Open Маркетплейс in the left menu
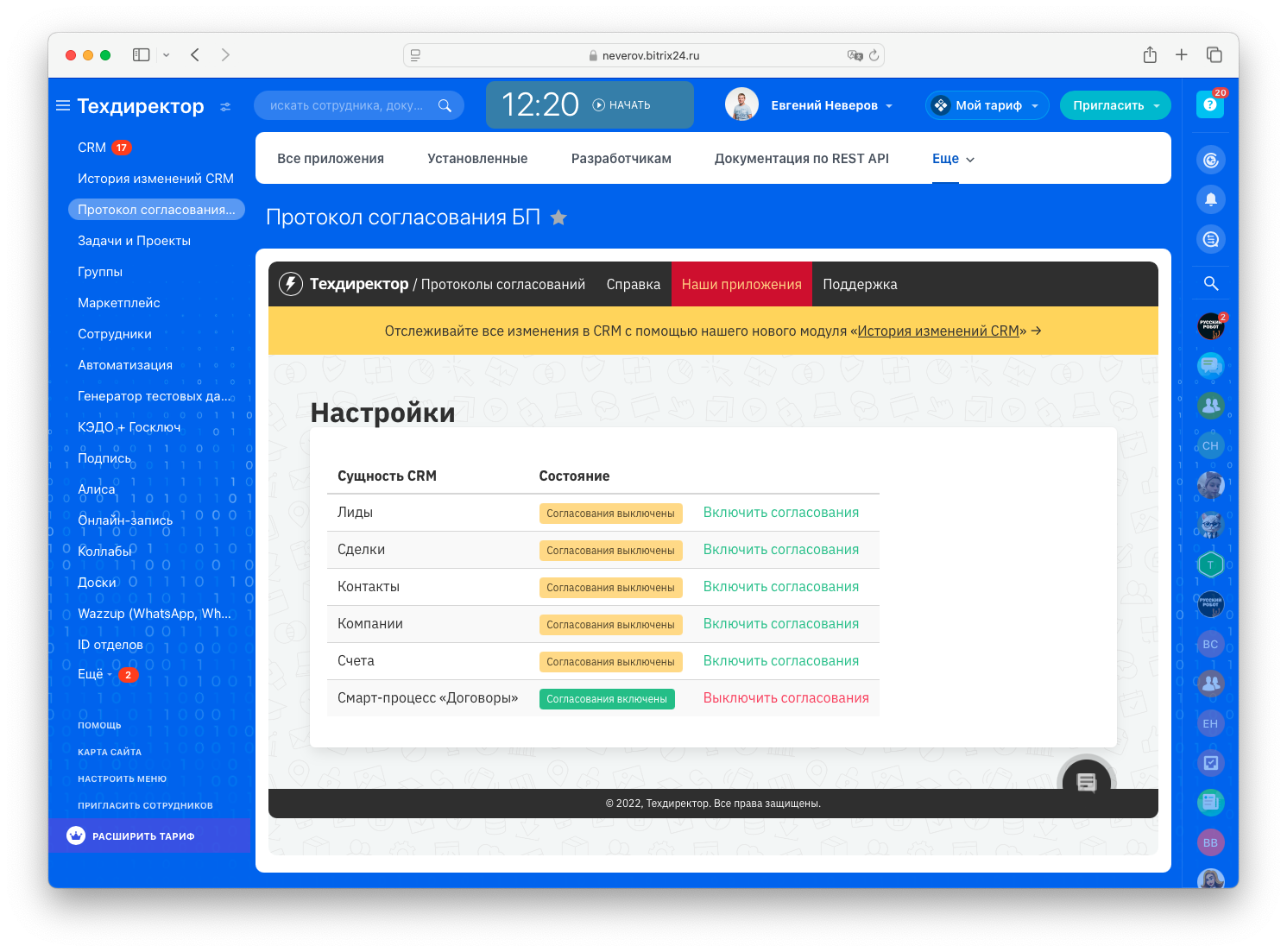This screenshot has height=952, width=1287. pos(119,303)
